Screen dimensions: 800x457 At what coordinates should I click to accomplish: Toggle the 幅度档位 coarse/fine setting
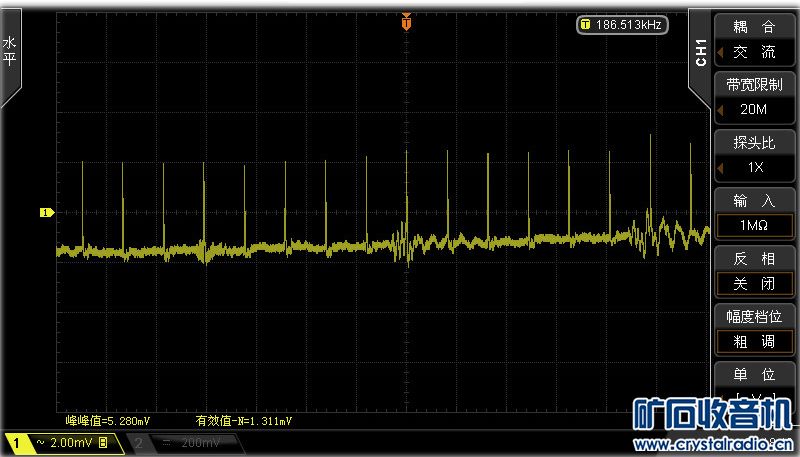[x=753, y=341]
